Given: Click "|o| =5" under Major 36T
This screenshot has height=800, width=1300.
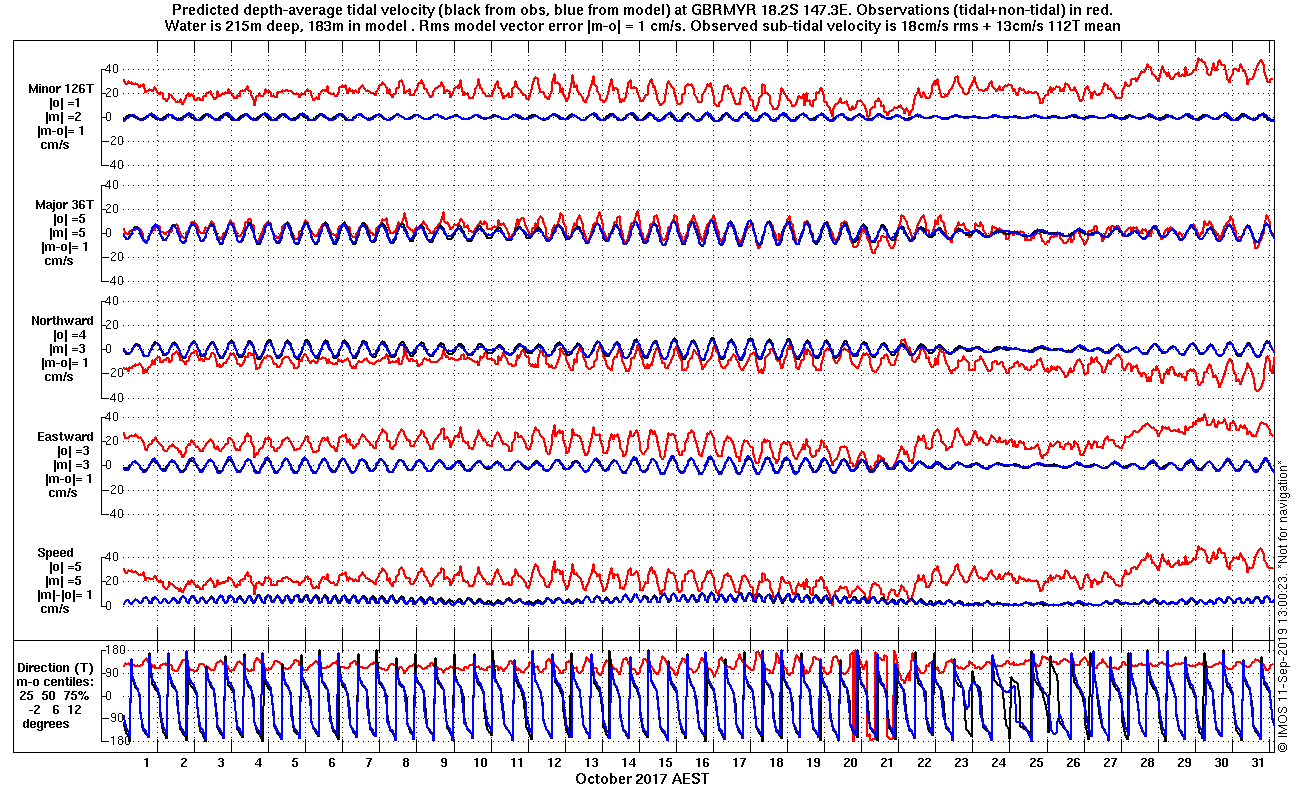Looking at the screenshot, I should click(70, 219).
